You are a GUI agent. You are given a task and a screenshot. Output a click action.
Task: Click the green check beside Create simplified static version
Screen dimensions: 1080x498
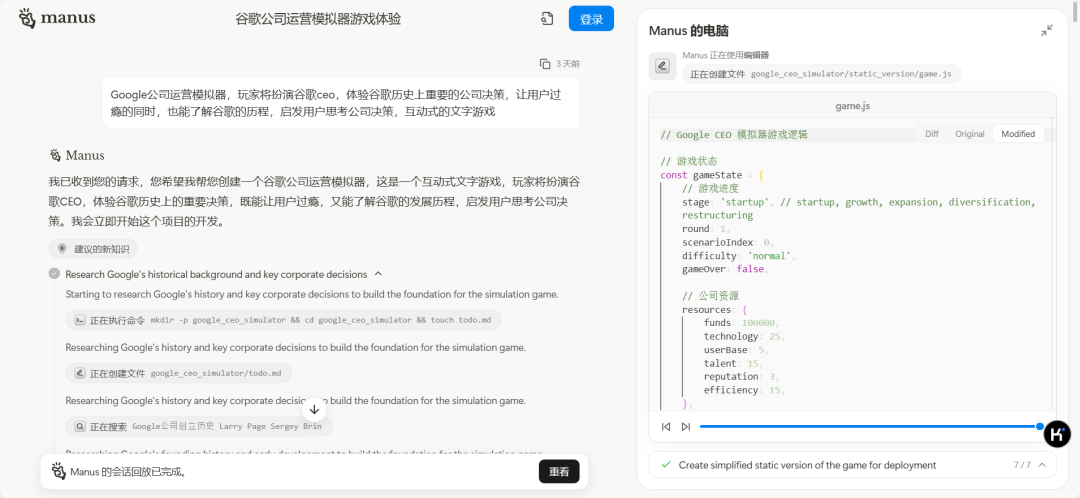pos(665,465)
